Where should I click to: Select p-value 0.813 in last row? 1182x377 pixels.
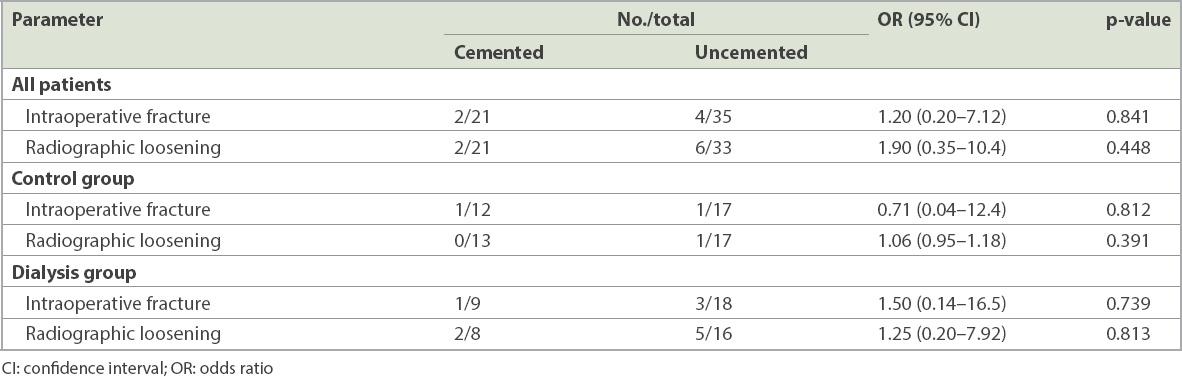click(1128, 334)
